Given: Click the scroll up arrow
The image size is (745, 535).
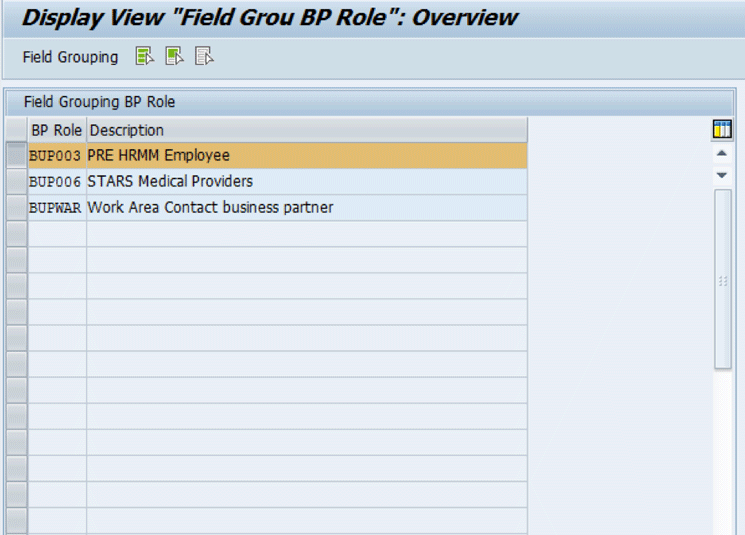Looking at the screenshot, I should (722, 154).
